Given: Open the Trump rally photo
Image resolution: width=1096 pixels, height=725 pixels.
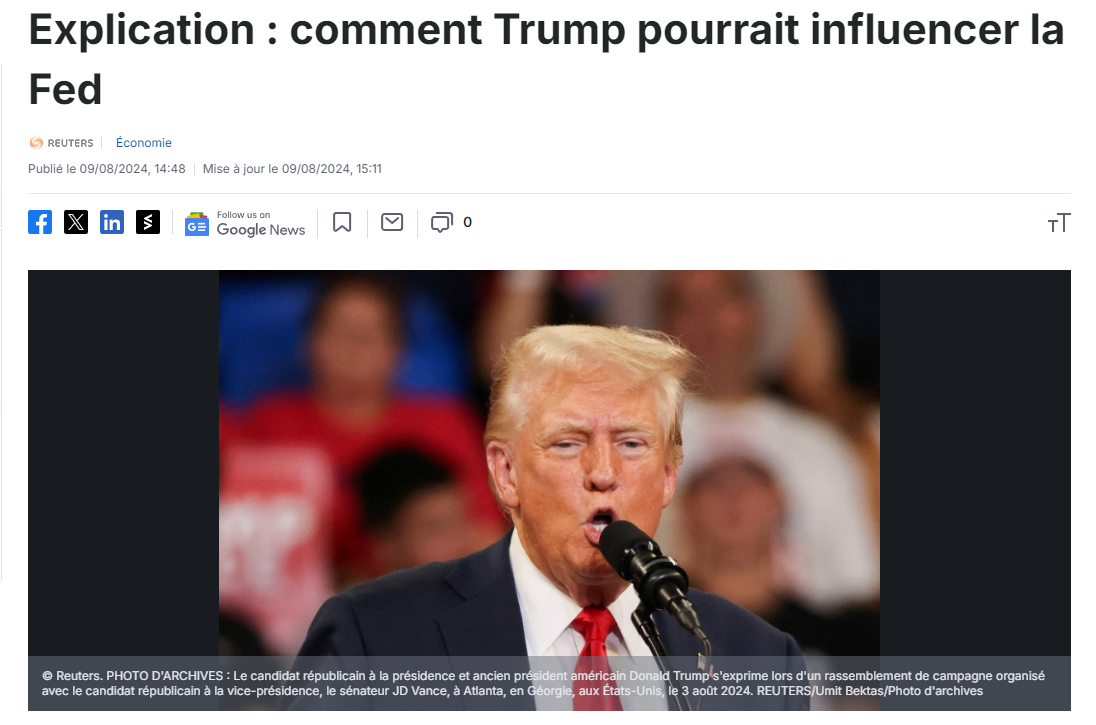Looking at the screenshot, I should click(x=549, y=463).
